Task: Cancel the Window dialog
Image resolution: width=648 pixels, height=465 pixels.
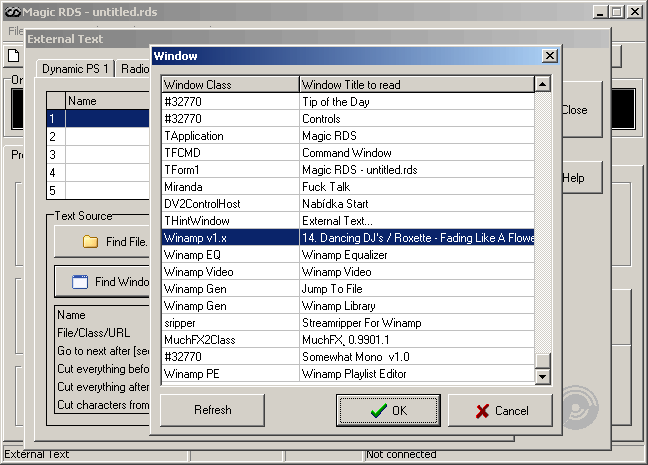Action: click(x=500, y=410)
